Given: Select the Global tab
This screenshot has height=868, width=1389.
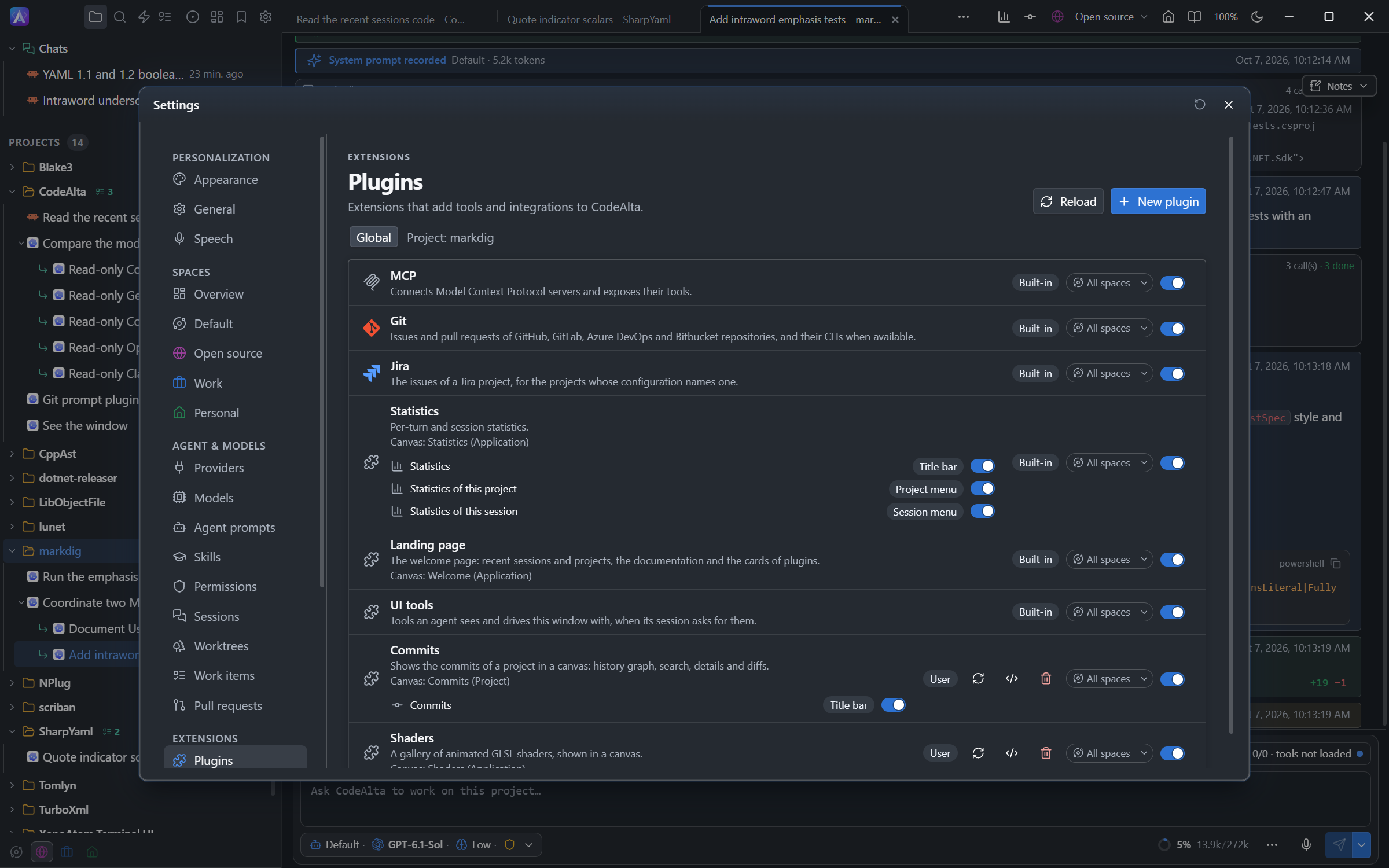Looking at the screenshot, I should (373, 238).
